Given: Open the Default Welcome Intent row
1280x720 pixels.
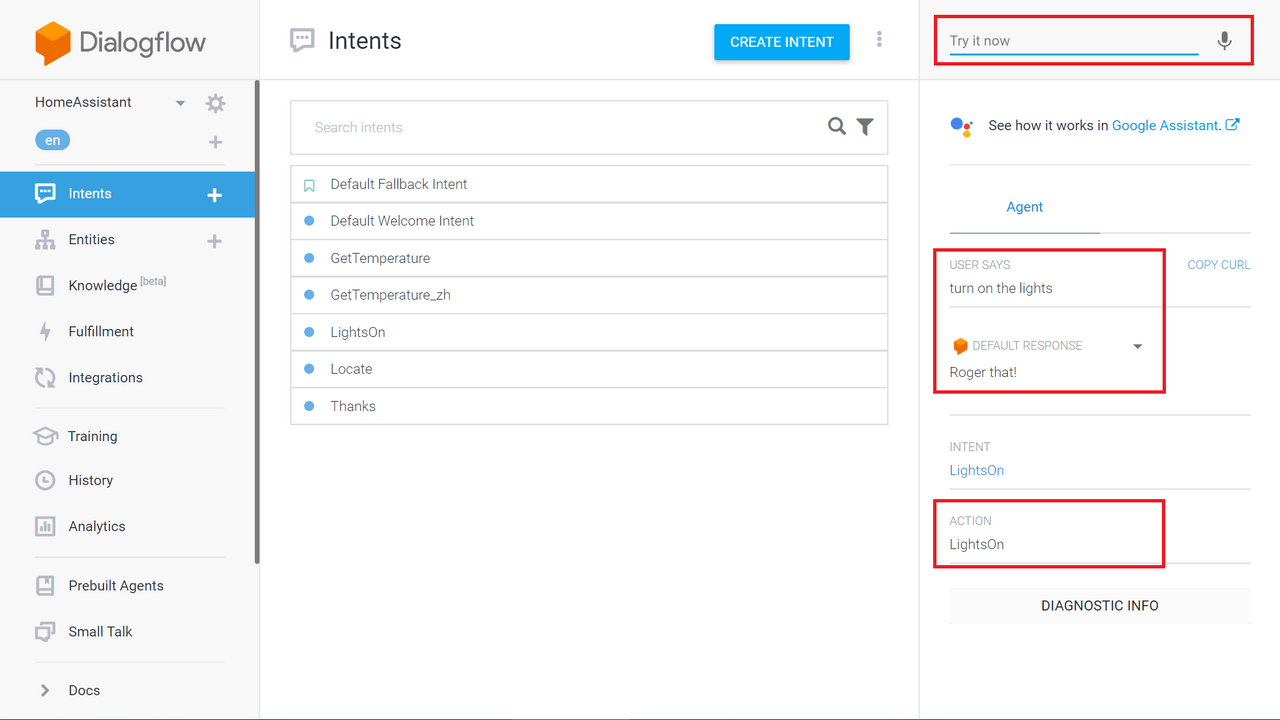Looking at the screenshot, I should pyautogui.click(x=589, y=221).
